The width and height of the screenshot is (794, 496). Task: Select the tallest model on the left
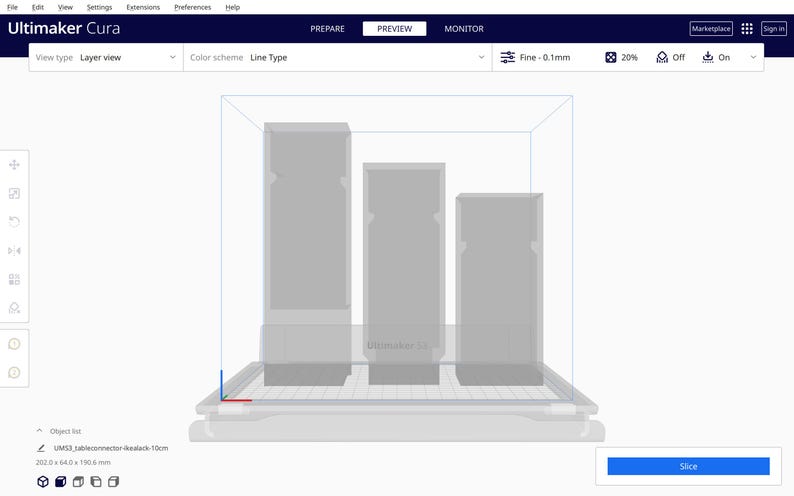pos(307,253)
